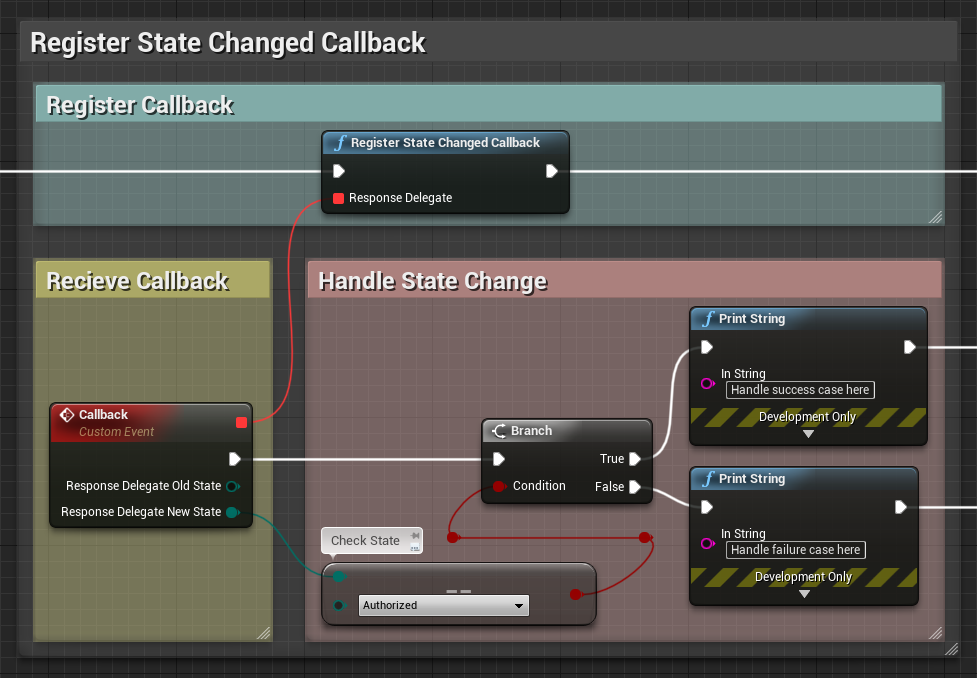Click the Callback event's red delegate output pin

241,422
